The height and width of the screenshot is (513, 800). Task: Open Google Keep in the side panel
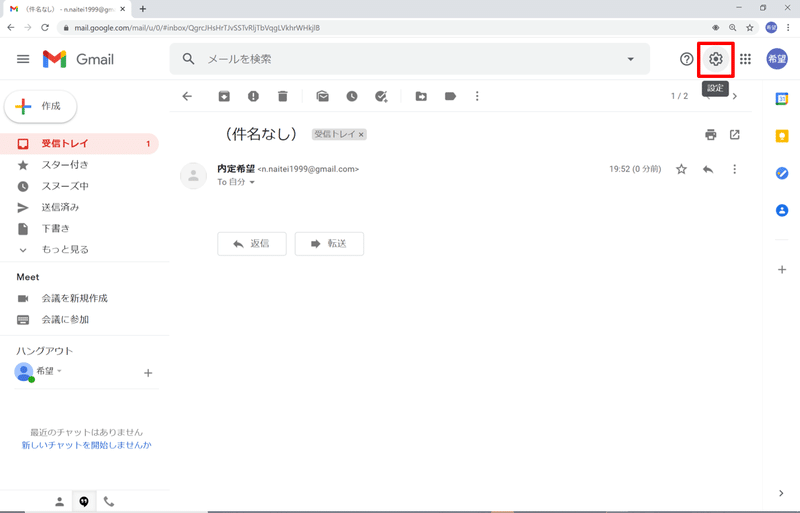[x=782, y=136]
